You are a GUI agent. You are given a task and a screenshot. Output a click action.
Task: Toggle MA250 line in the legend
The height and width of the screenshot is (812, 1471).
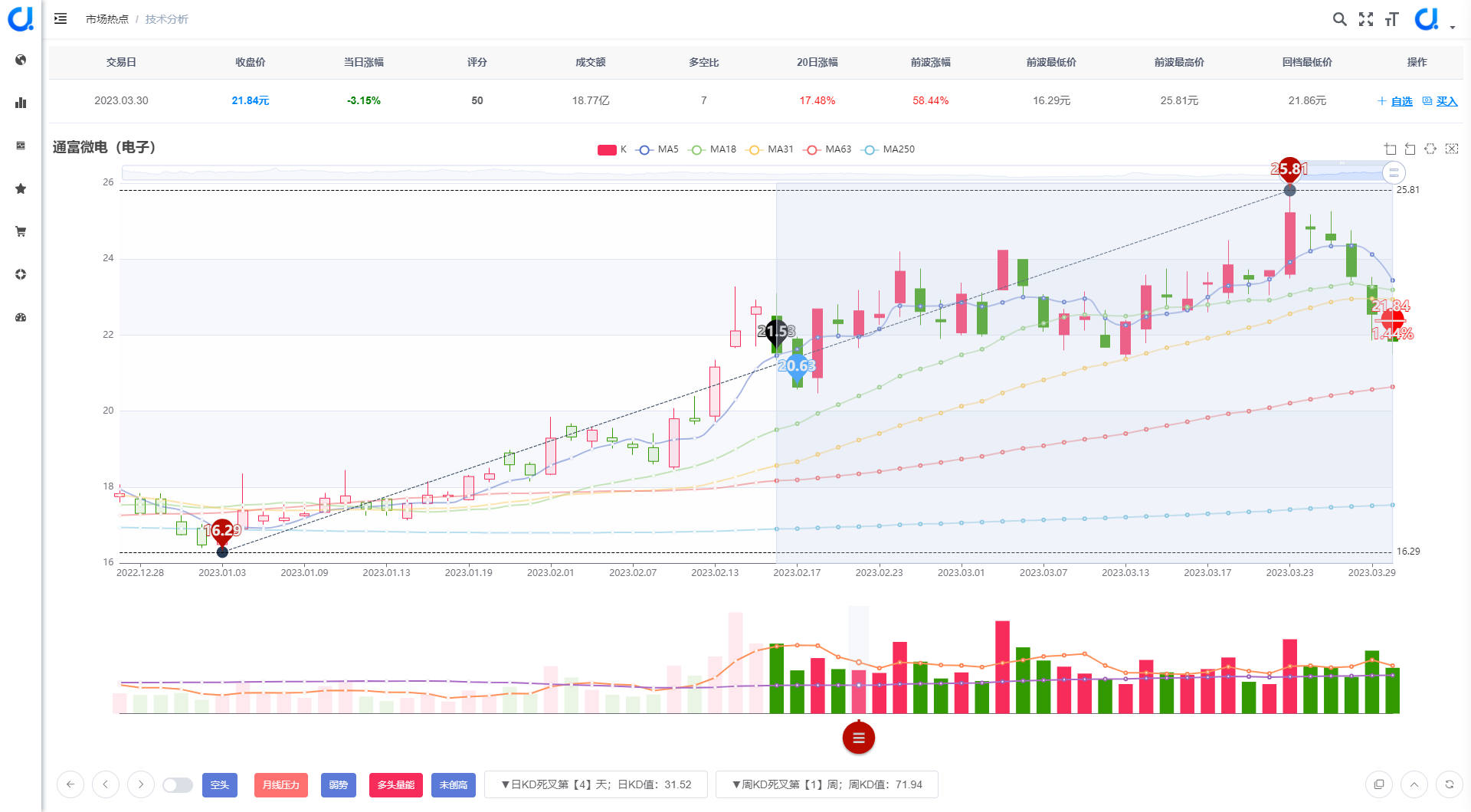tap(888, 149)
